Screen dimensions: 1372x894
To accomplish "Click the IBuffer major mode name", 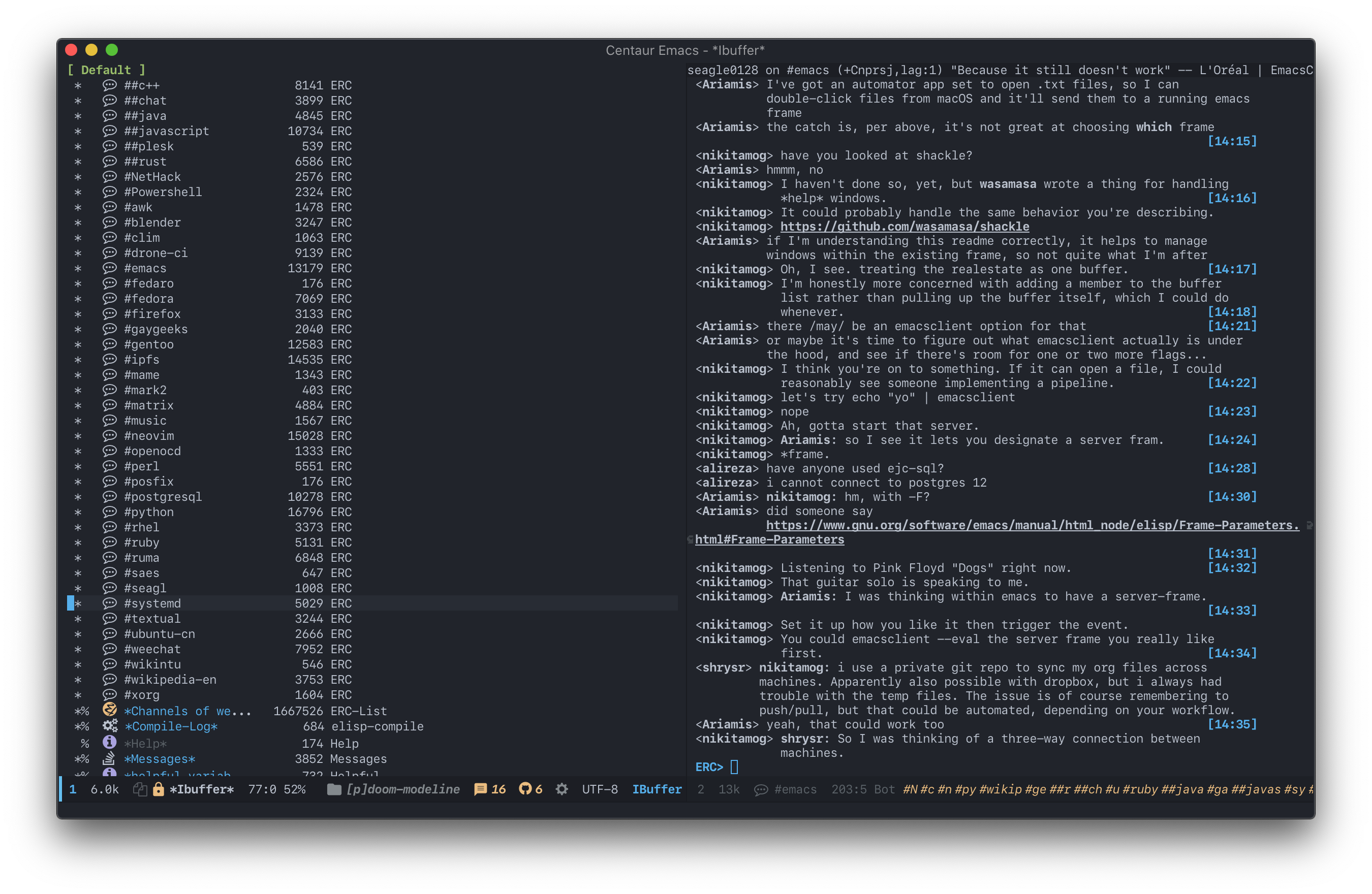I will pyautogui.click(x=657, y=789).
